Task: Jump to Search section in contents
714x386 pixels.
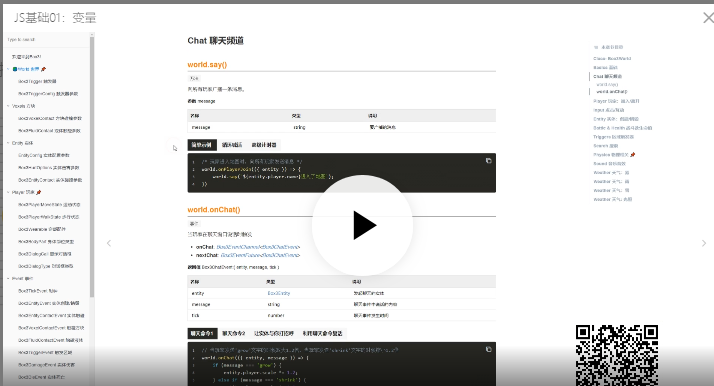Action: [606, 146]
